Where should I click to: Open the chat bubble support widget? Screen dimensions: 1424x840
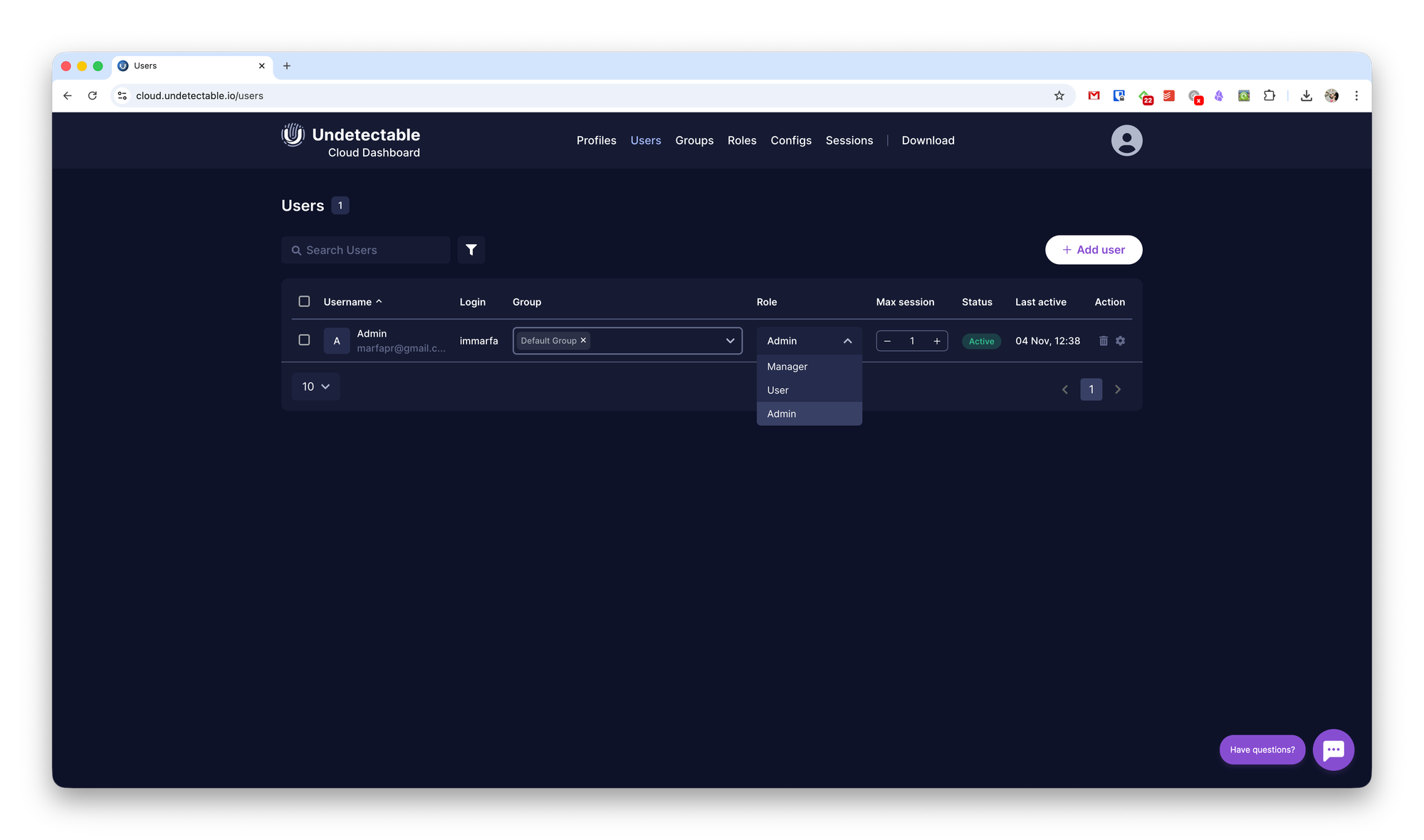[x=1333, y=750]
